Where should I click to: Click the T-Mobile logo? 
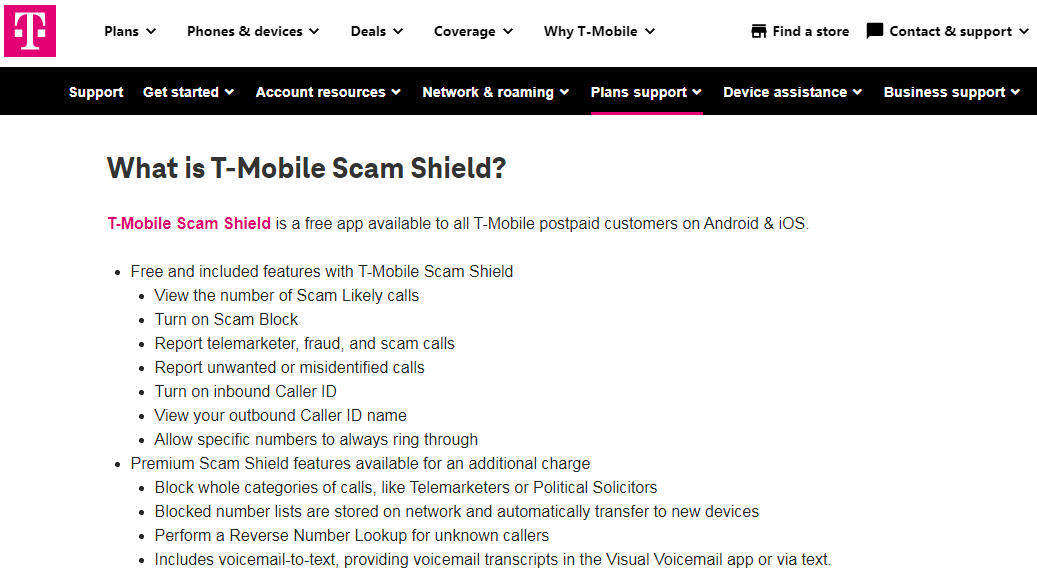coord(30,31)
